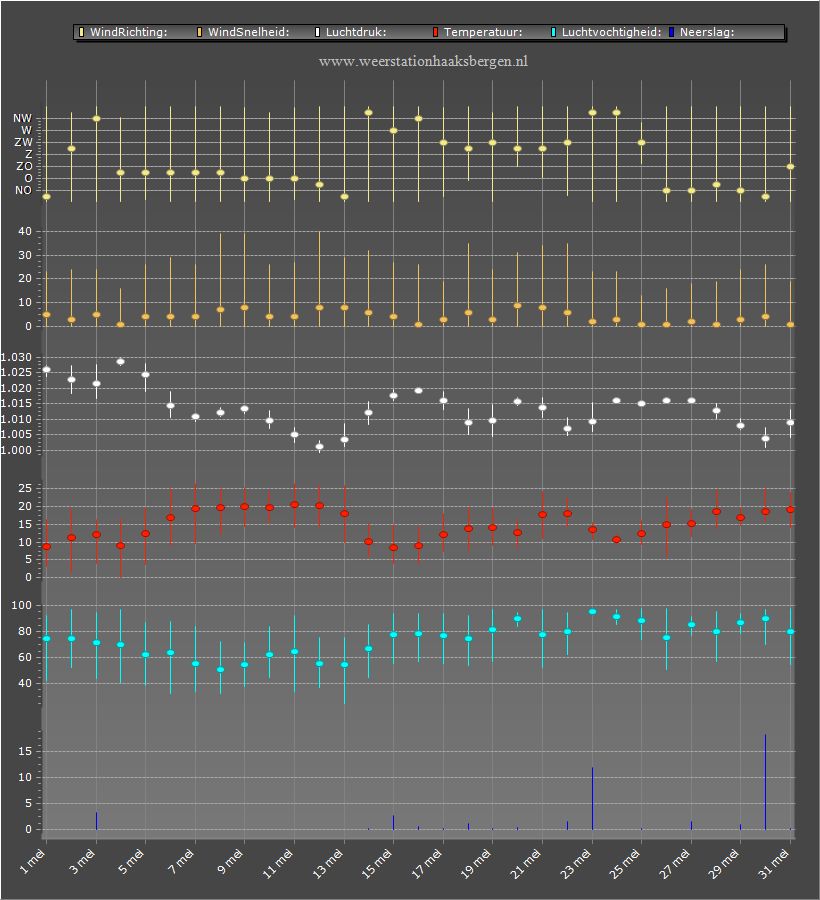
Task: Click the NO wind direction axis label
Action: point(24,191)
